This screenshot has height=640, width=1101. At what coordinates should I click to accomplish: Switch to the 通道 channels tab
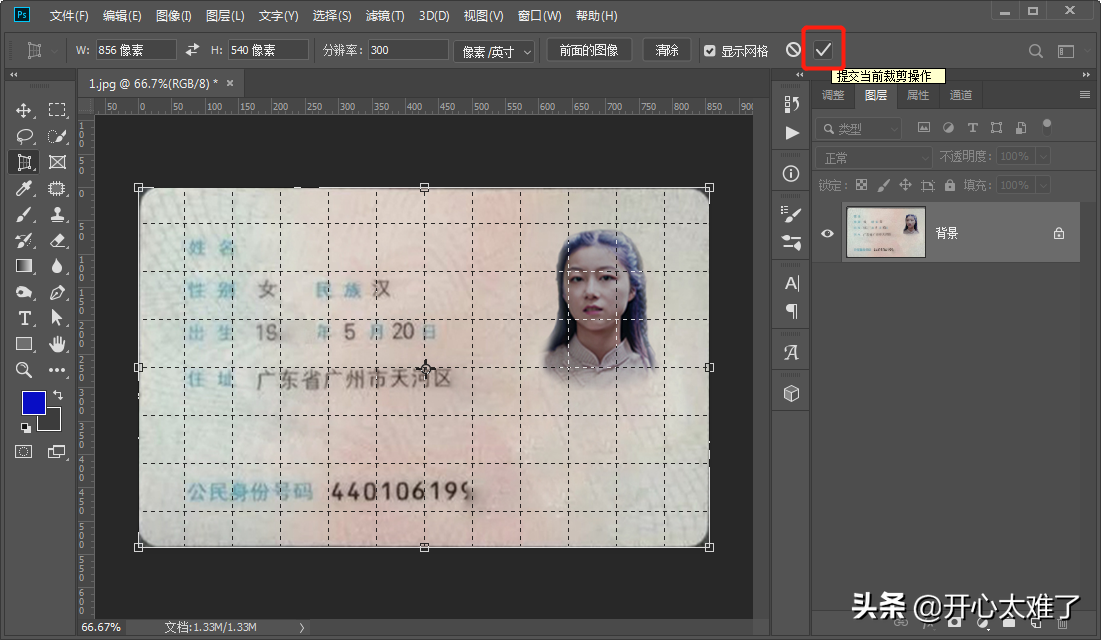point(960,95)
